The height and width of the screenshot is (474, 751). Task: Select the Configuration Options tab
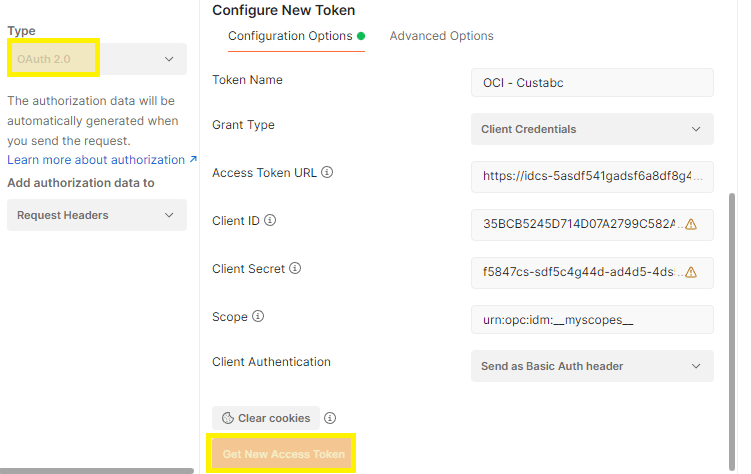(x=290, y=36)
